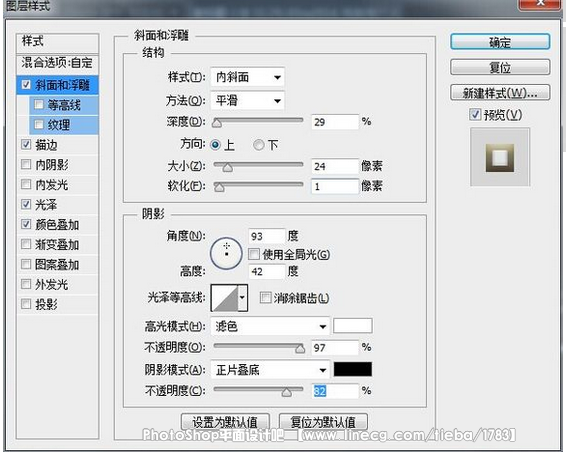Click the black shadow color swatch
Viewport: 566px width, 452px height.
click(x=353, y=369)
